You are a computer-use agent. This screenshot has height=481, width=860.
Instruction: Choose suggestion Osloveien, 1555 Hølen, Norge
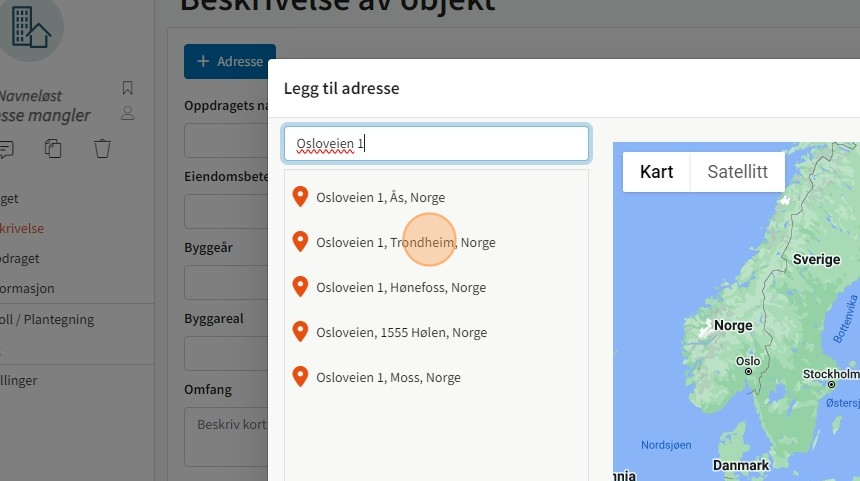[436, 332]
